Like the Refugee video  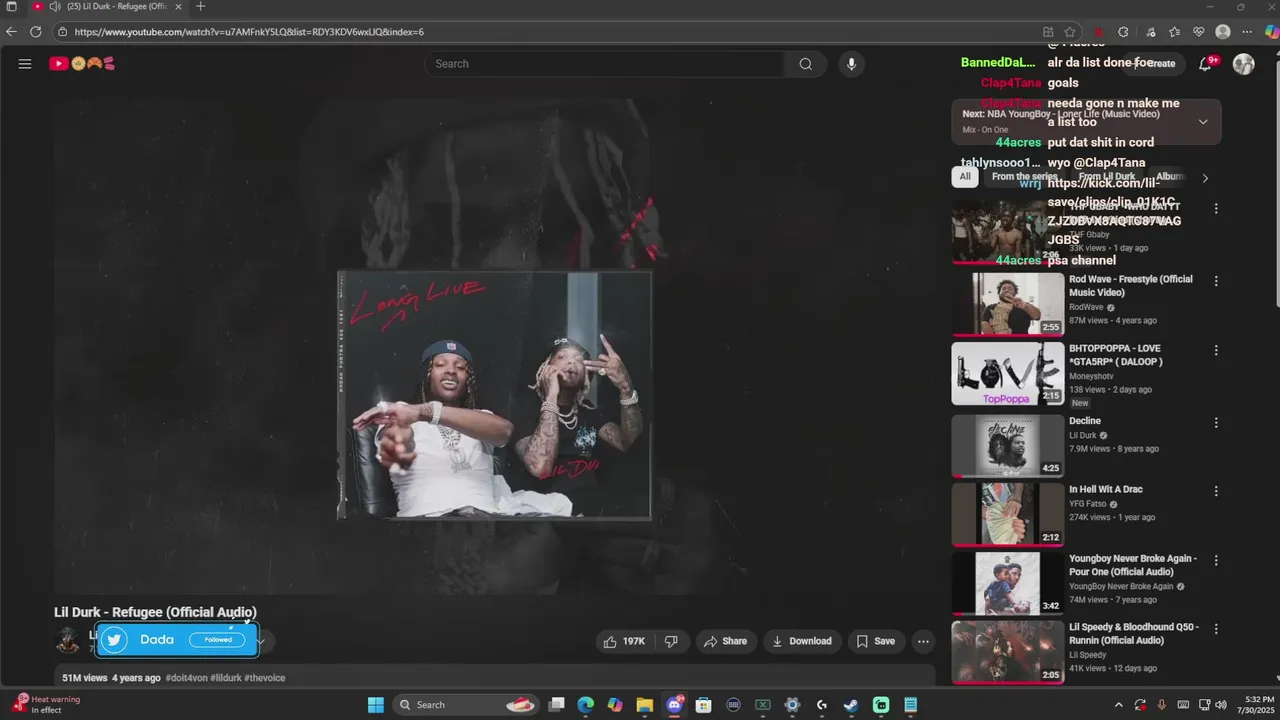click(x=624, y=641)
